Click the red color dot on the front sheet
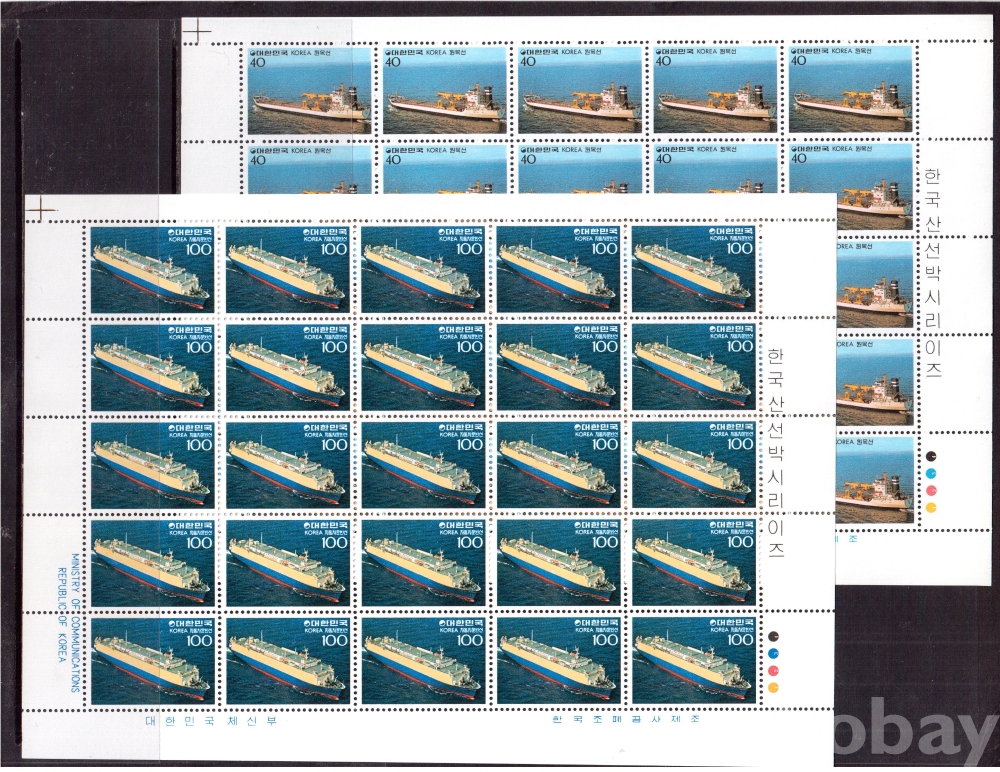This screenshot has width=1000, height=772. click(773, 670)
